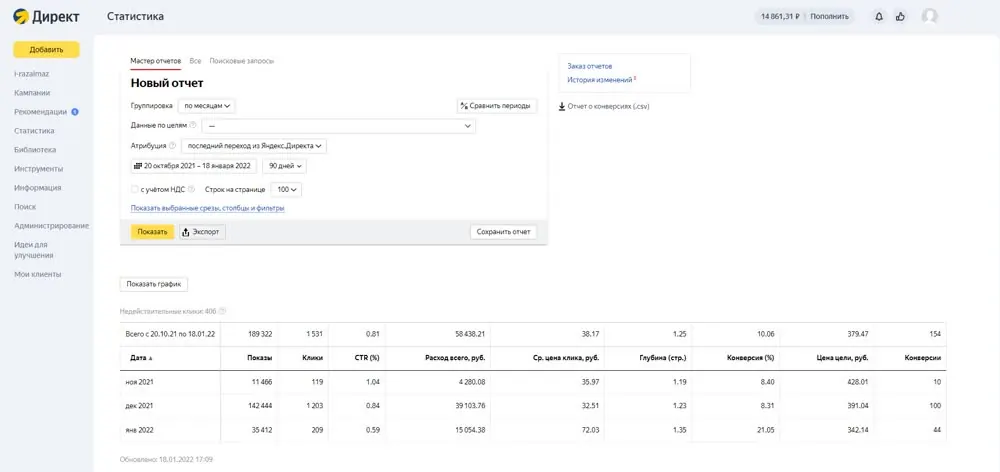
Task: Sort by the Показы column header
Action: click(260, 358)
